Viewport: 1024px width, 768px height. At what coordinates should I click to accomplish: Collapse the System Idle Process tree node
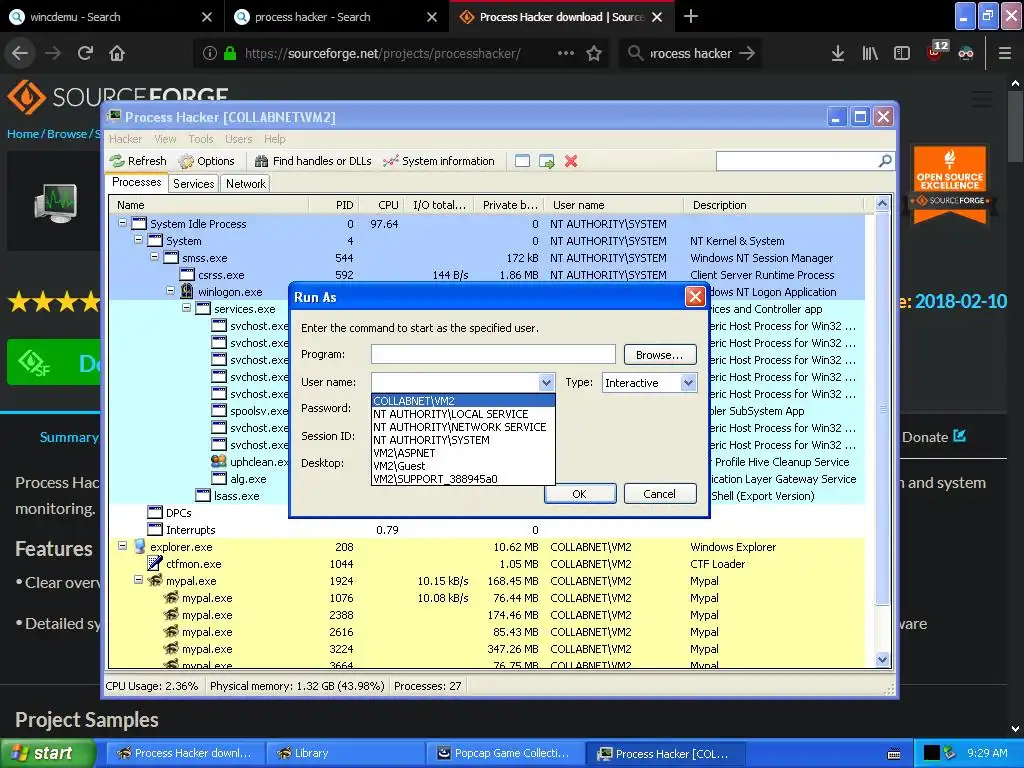(122, 223)
